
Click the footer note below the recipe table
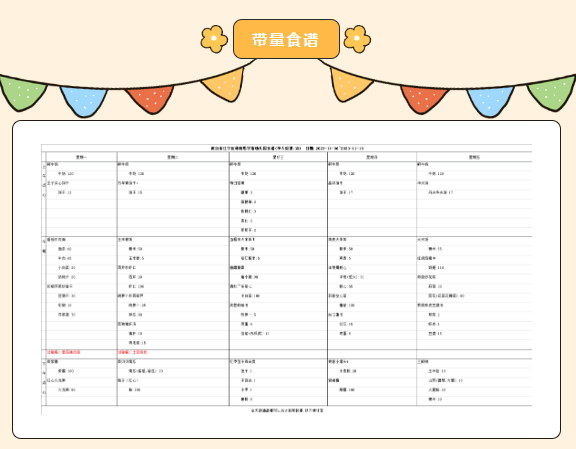pyautogui.click(x=287, y=410)
